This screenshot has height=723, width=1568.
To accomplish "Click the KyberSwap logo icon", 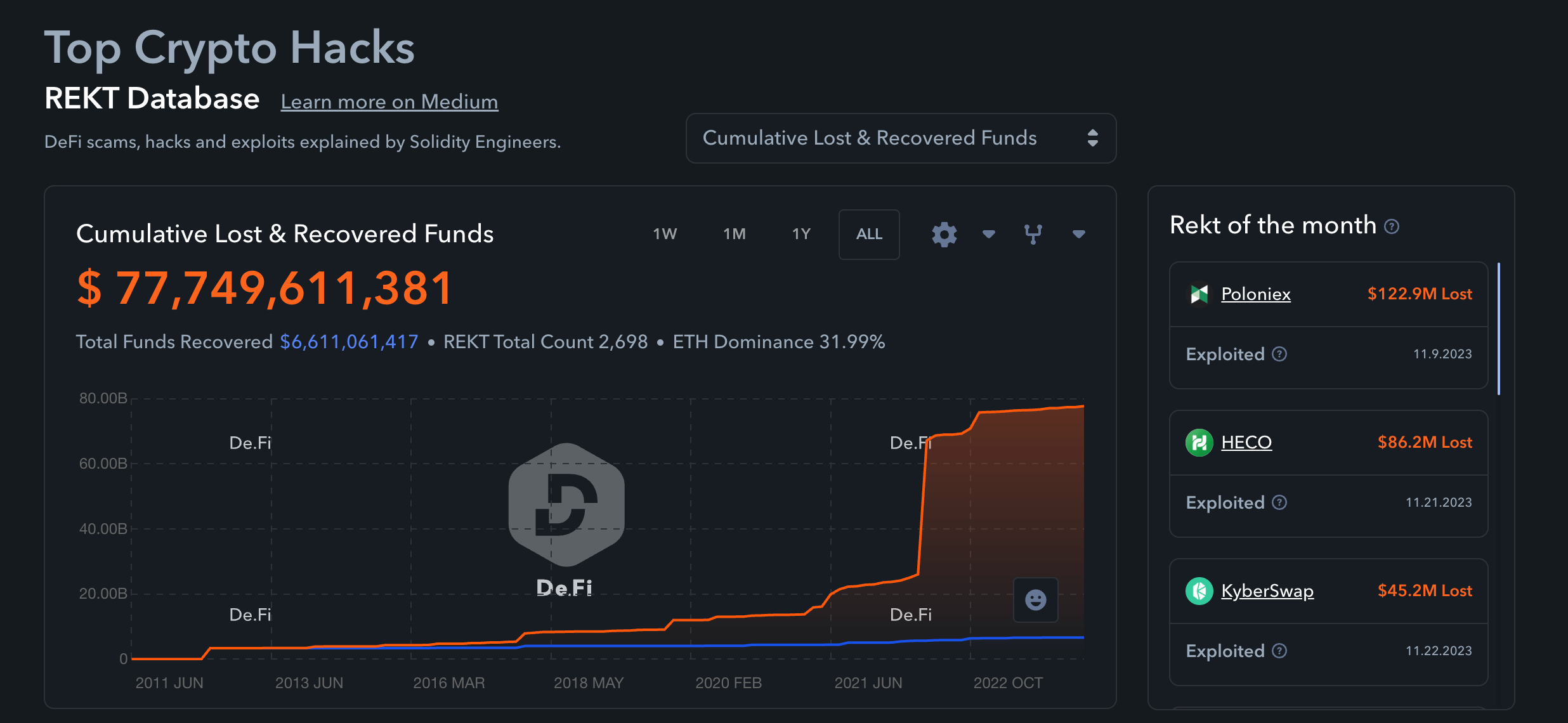I will (1199, 590).
